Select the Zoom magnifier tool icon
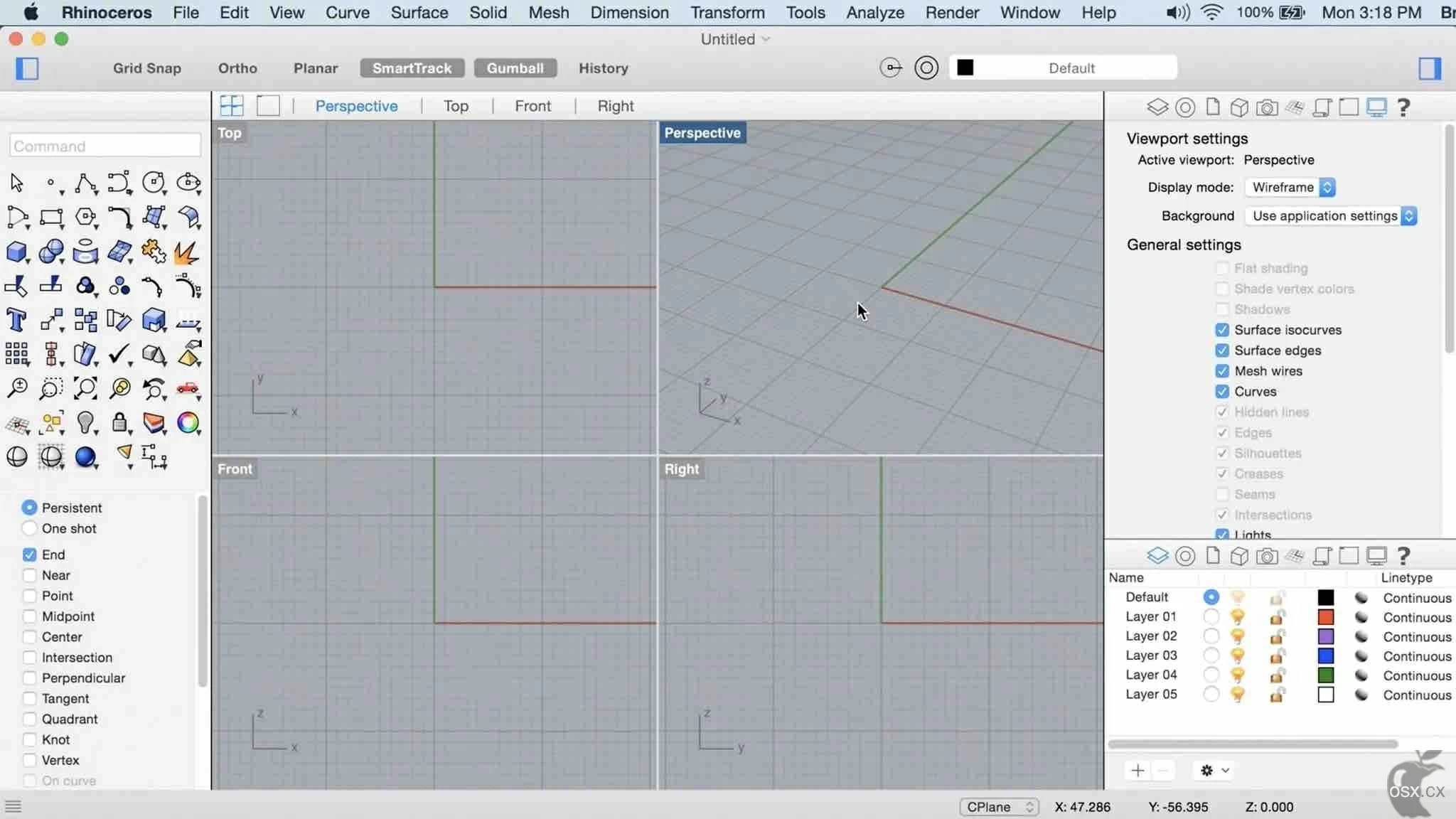The image size is (1456, 819). pos(16,388)
